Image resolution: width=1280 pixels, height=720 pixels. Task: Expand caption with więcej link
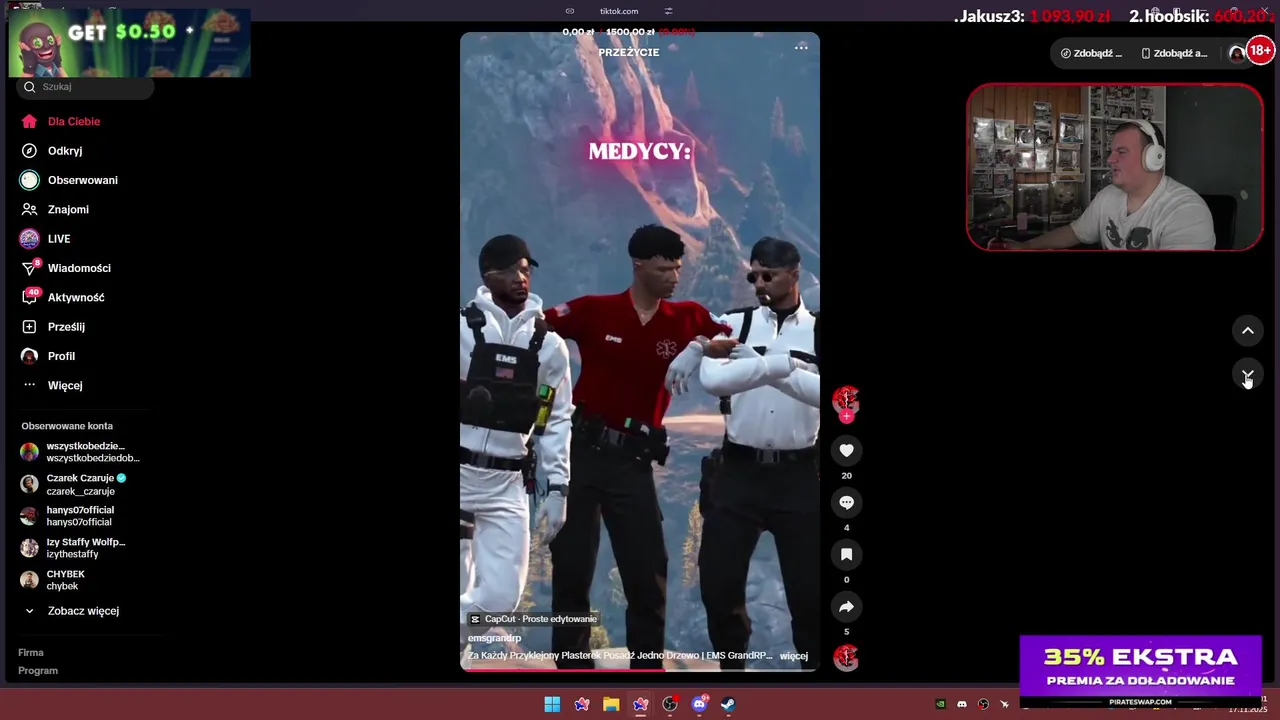pyautogui.click(x=793, y=656)
